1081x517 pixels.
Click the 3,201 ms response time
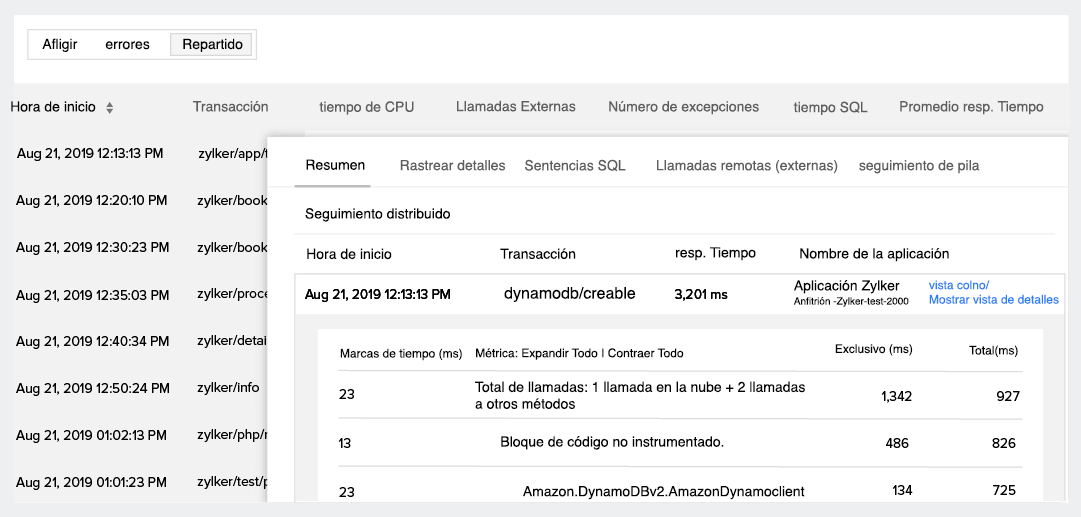click(x=700, y=294)
